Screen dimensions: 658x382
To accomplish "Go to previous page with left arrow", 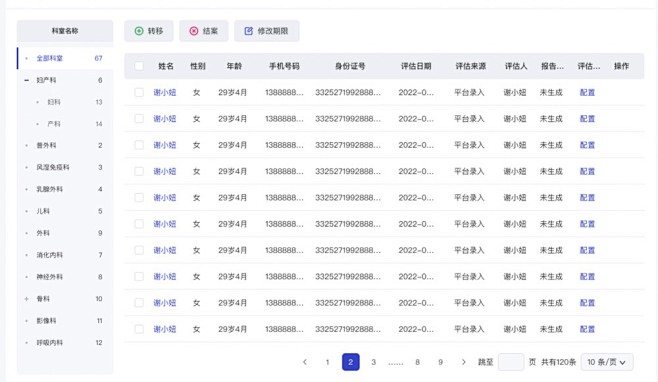I will click(305, 362).
